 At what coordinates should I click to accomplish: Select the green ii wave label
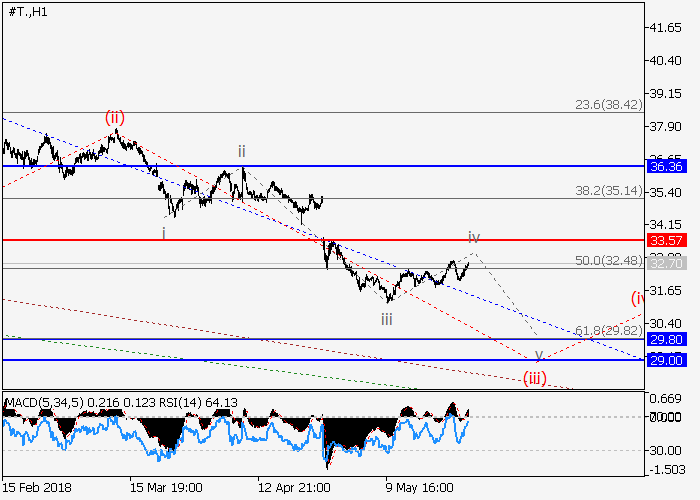click(241, 151)
